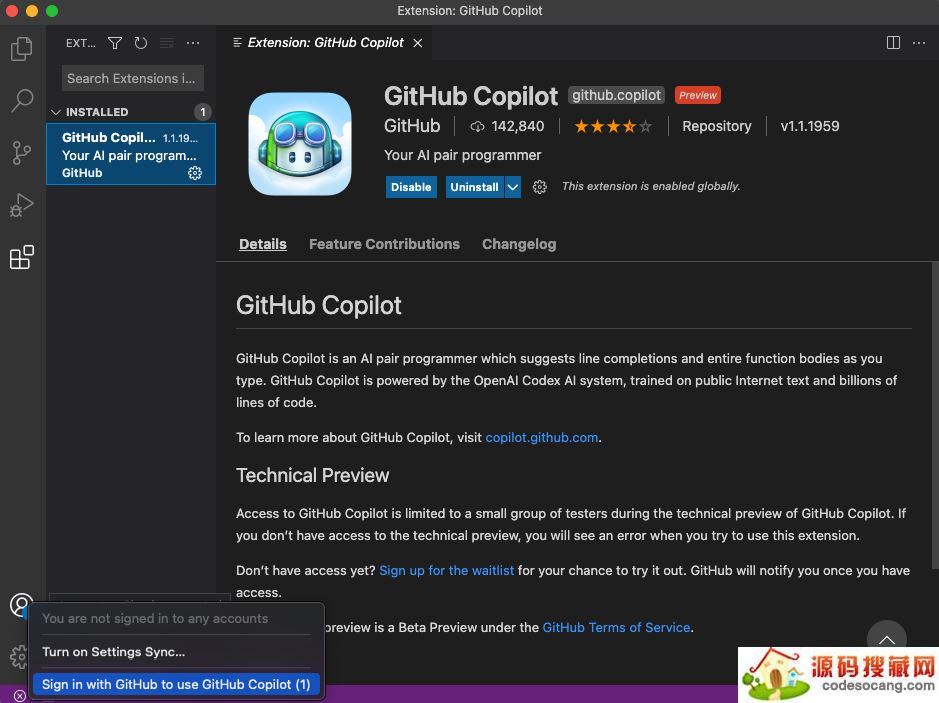Click the Sign up for the waitlist link
Viewport: 939px width, 703px height.
click(446, 570)
